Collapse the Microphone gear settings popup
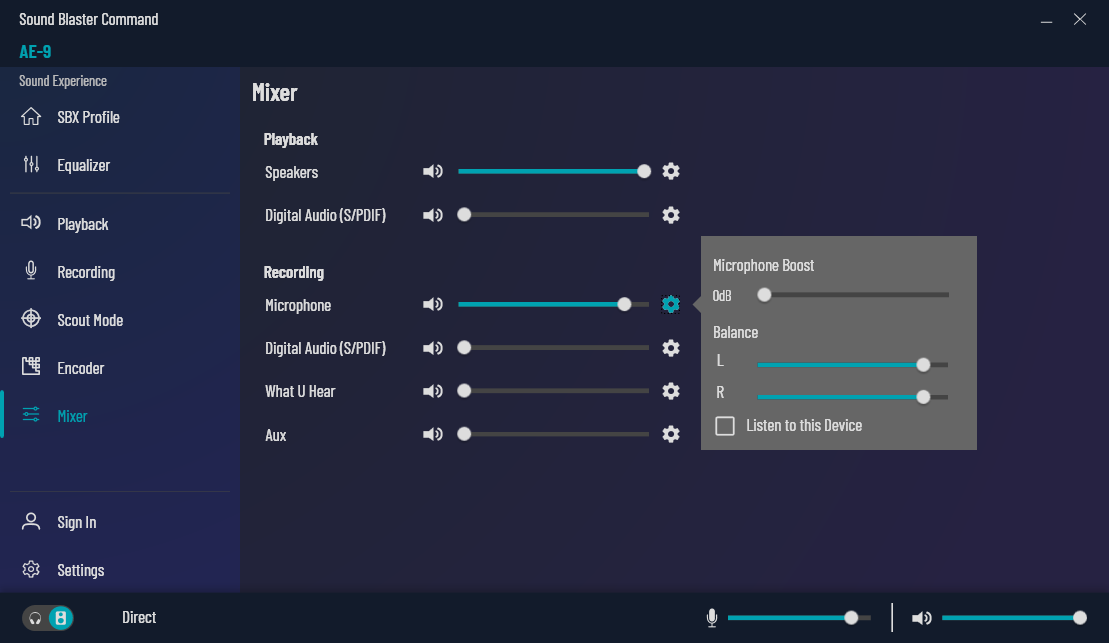1111x643 pixels. 671,305
